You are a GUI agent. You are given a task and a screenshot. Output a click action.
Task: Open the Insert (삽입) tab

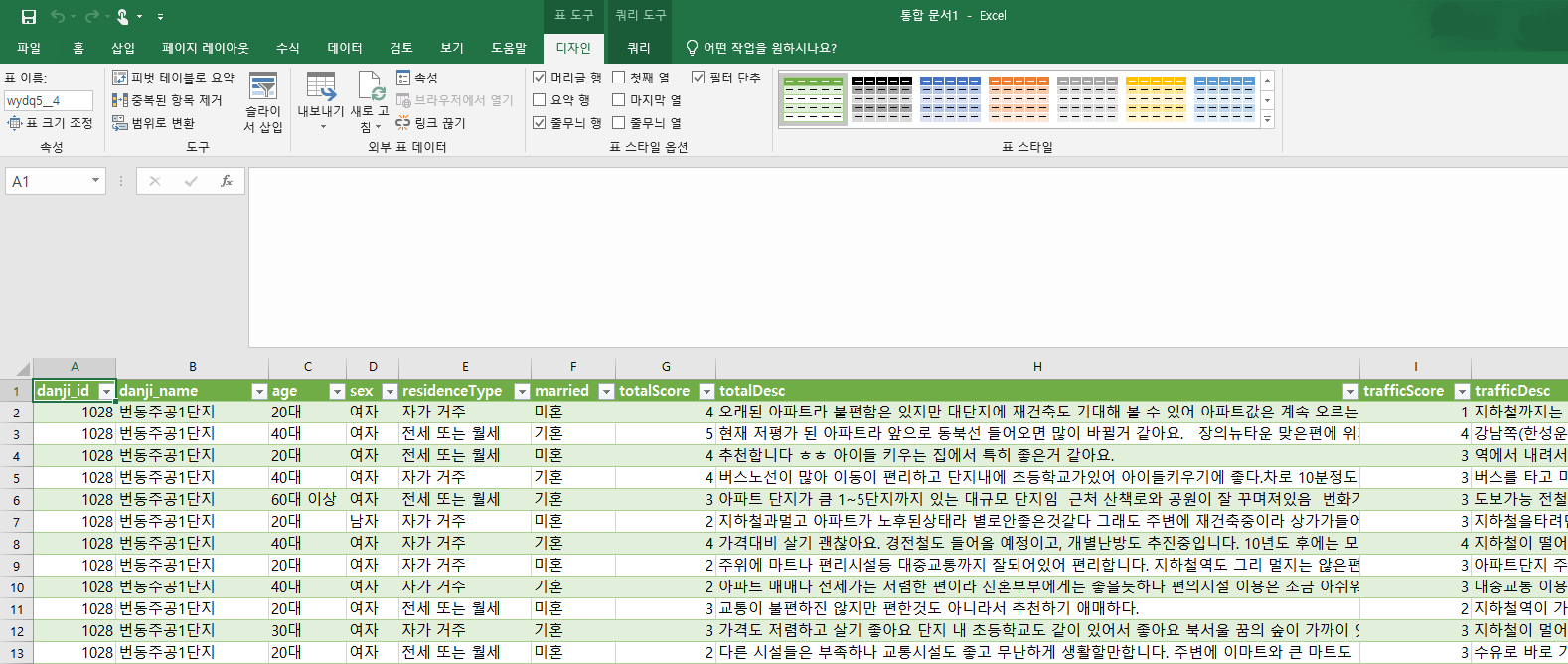pyautogui.click(x=123, y=48)
